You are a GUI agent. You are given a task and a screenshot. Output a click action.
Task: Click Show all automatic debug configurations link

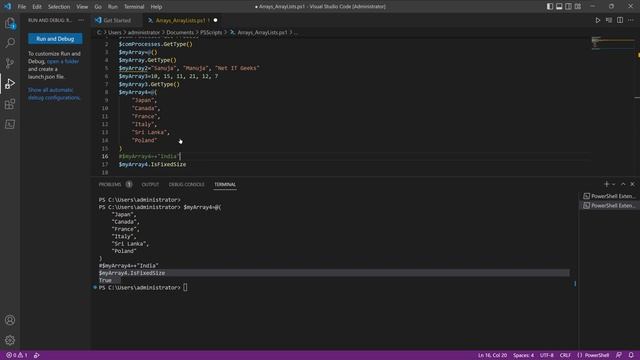pos(54,94)
